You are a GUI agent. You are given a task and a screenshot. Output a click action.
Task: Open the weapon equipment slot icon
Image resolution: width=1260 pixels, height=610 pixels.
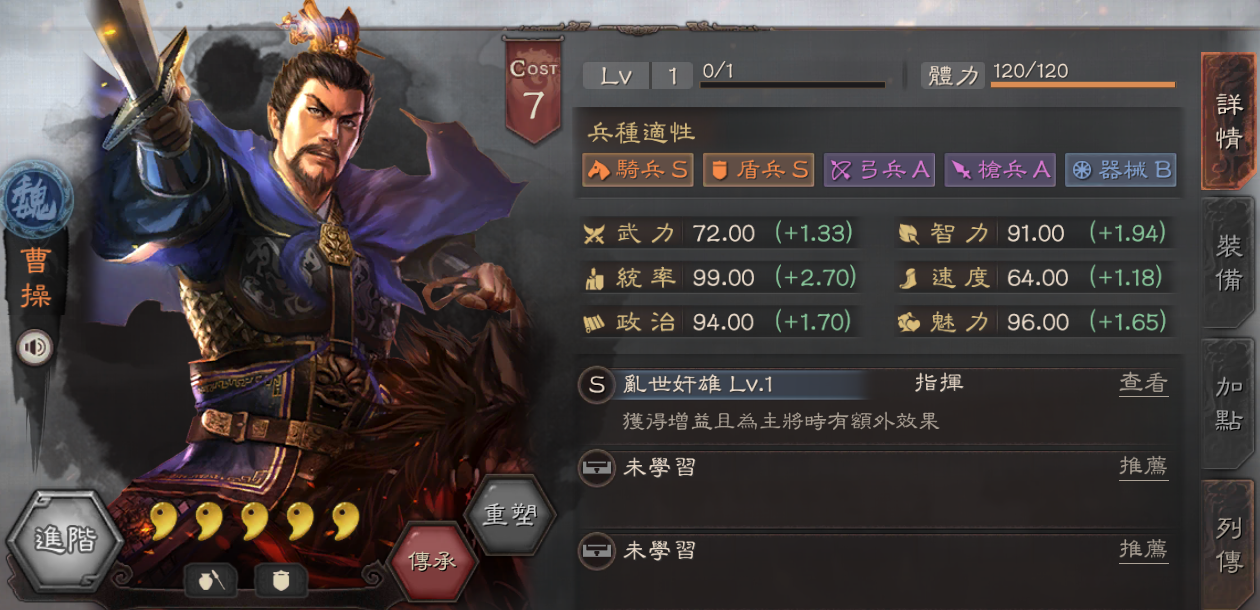coord(210,579)
